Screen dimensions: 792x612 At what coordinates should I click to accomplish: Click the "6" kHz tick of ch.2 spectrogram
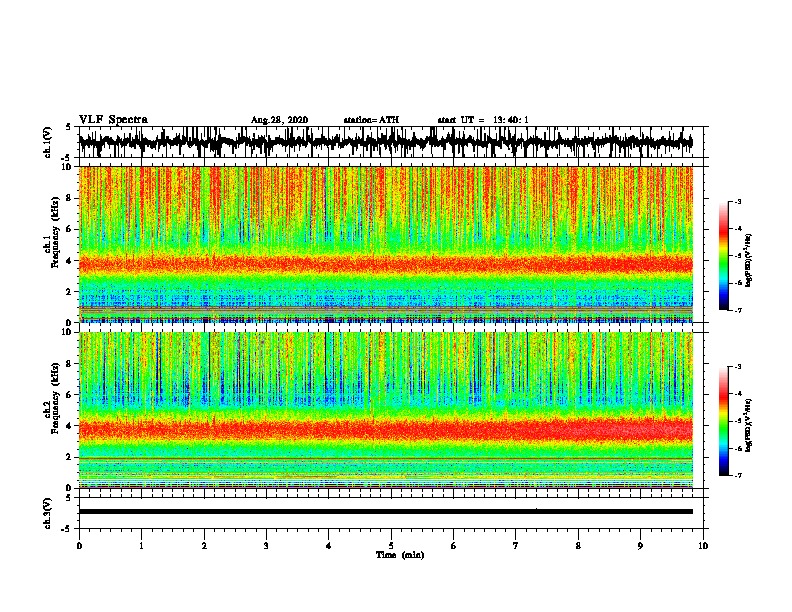[70, 395]
